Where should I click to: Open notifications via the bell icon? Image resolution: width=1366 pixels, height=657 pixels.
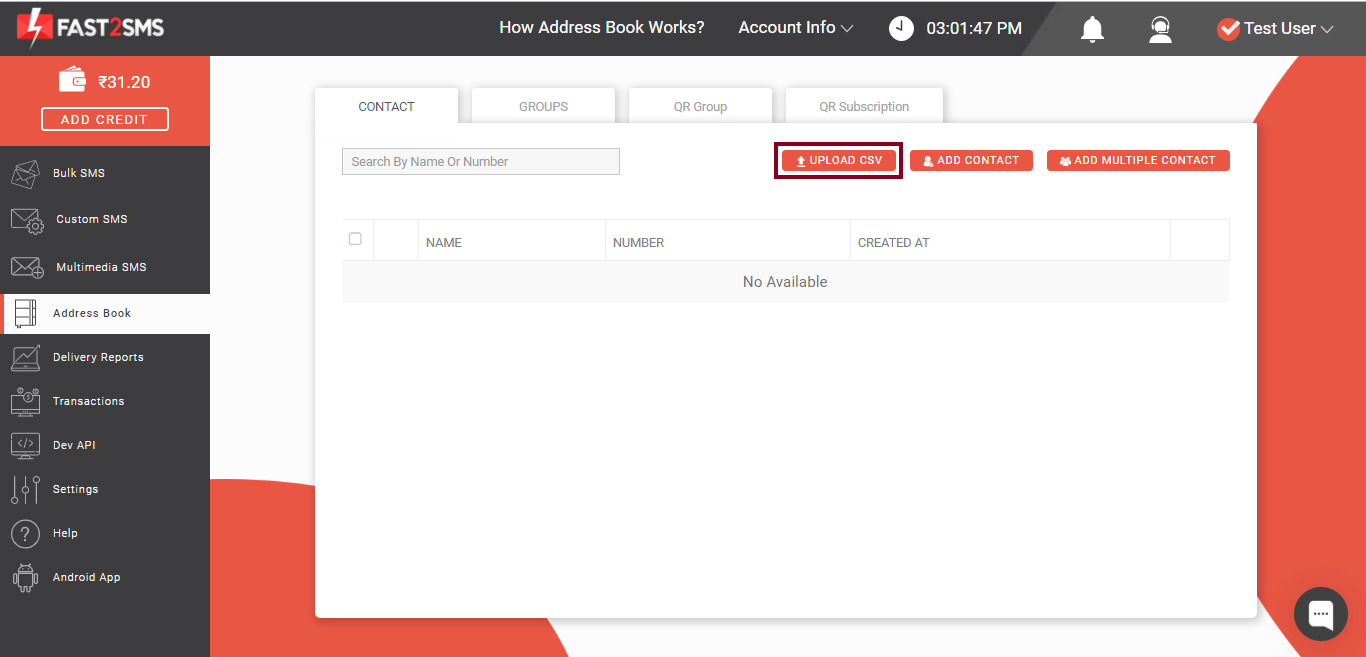pyautogui.click(x=1092, y=29)
